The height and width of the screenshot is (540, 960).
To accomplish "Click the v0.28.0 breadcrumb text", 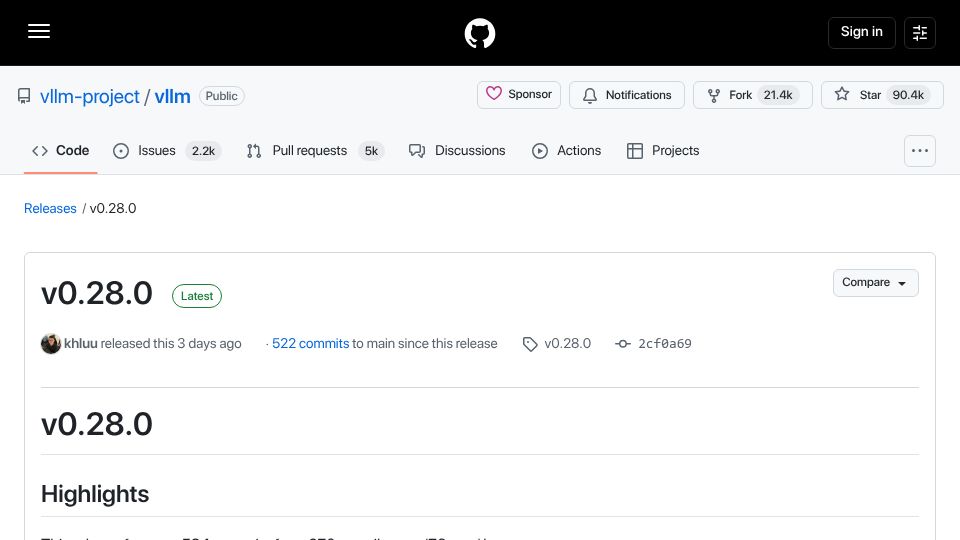I will point(113,208).
